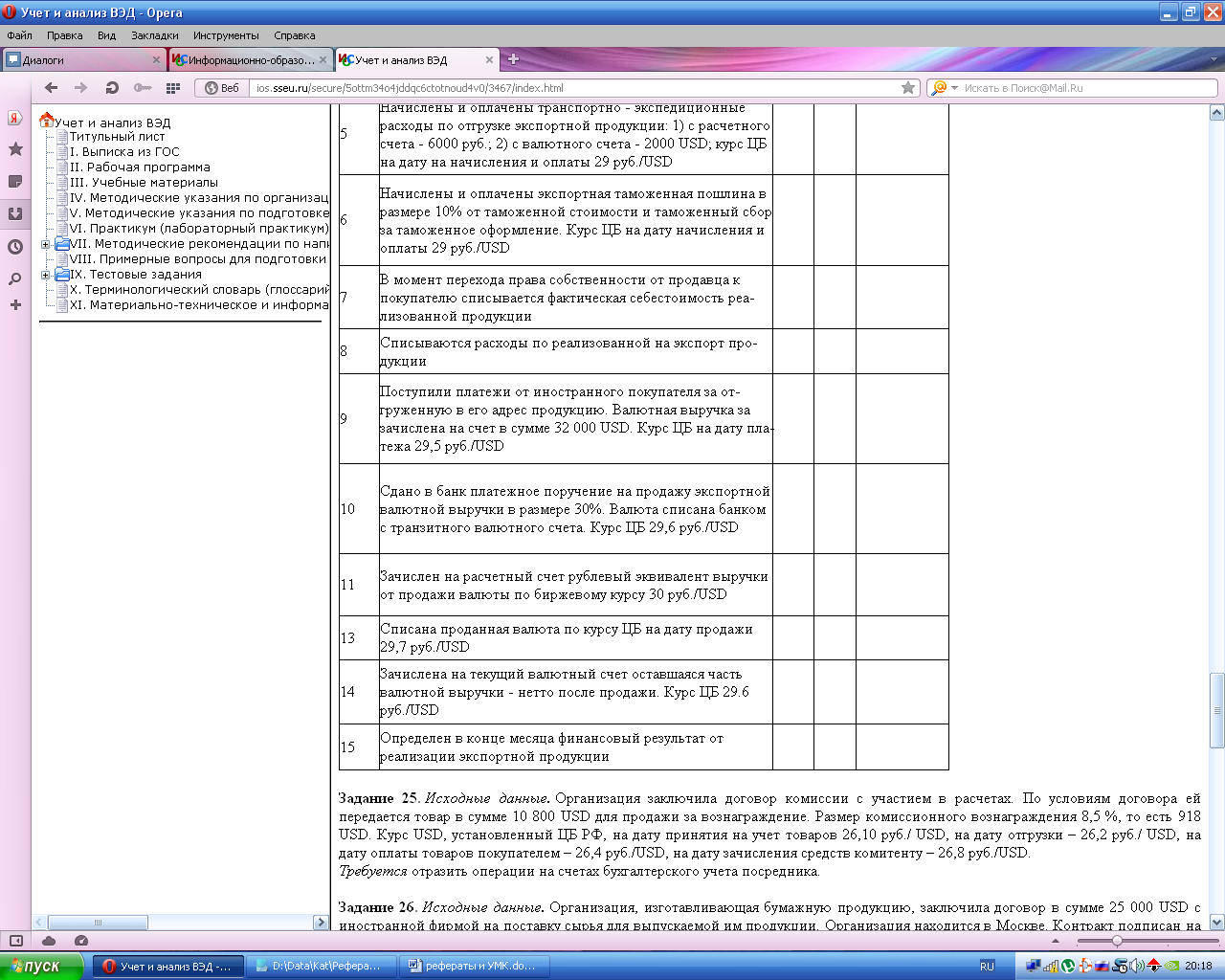Viewport: 1225px width, 980px height.
Task: Close the Диалоги tab
Action: (157, 59)
